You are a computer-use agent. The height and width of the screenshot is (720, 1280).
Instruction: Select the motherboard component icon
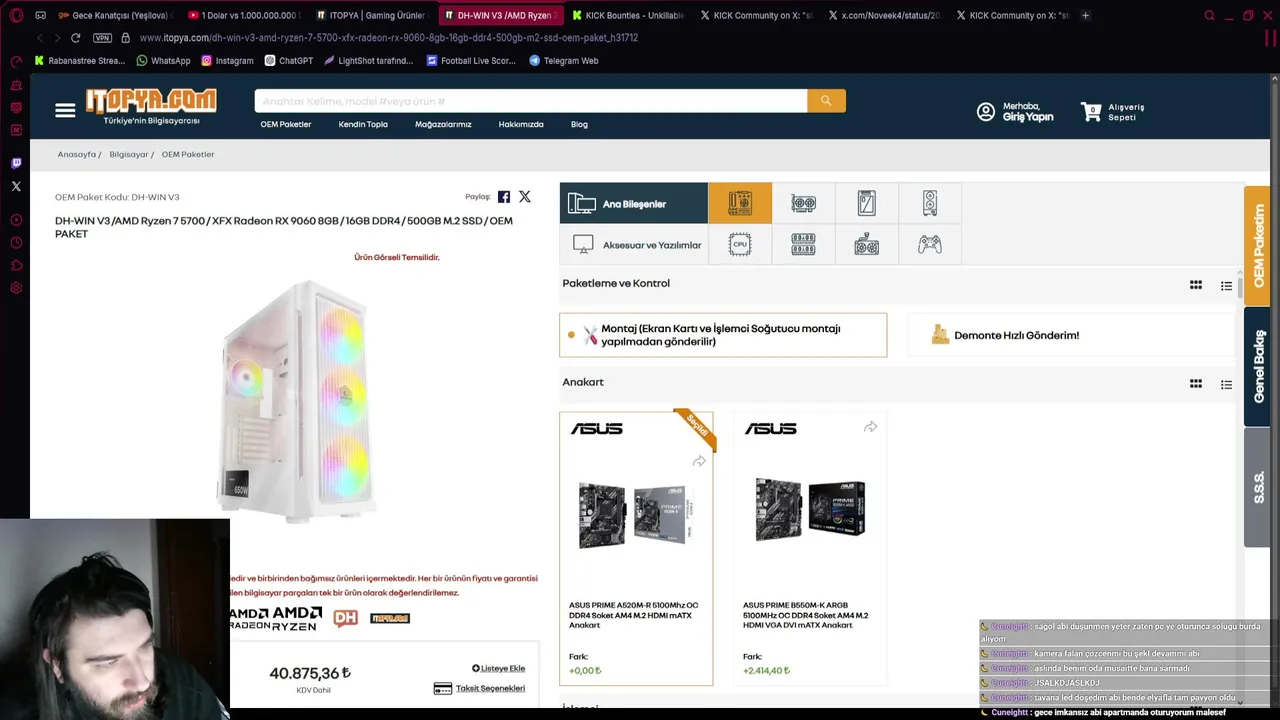coord(740,203)
